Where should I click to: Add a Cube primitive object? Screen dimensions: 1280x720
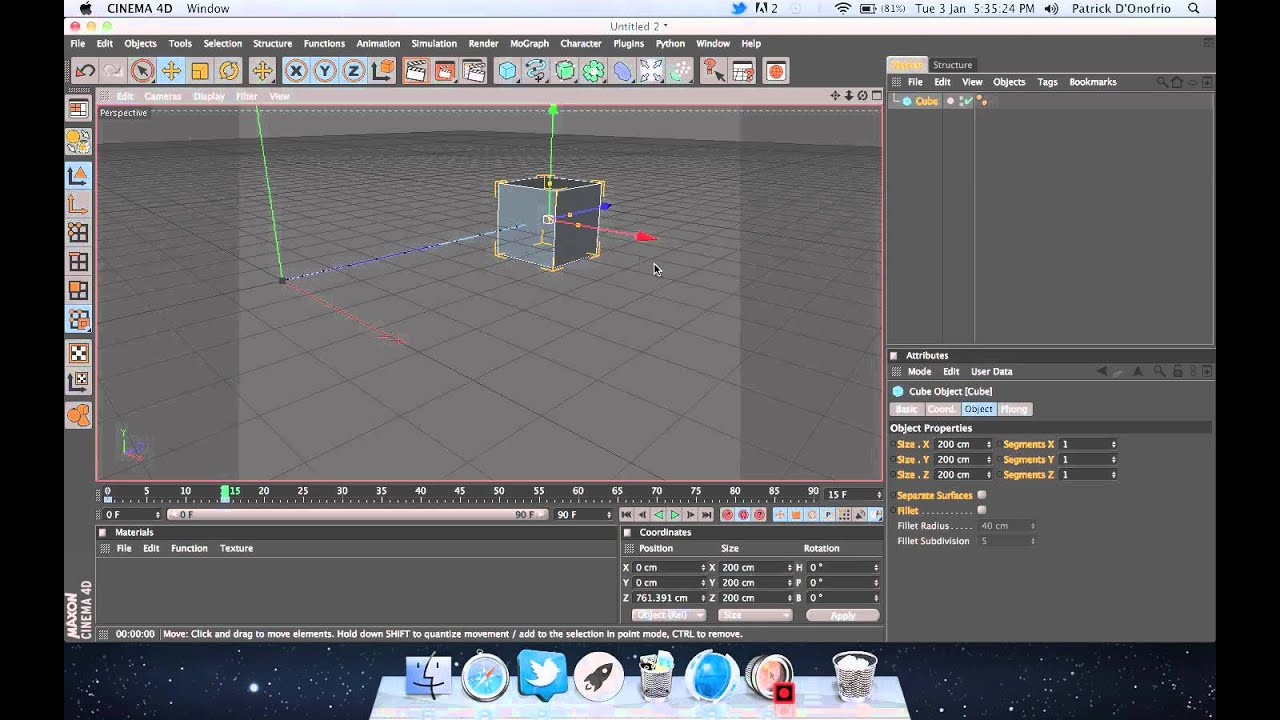[x=508, y=71]
